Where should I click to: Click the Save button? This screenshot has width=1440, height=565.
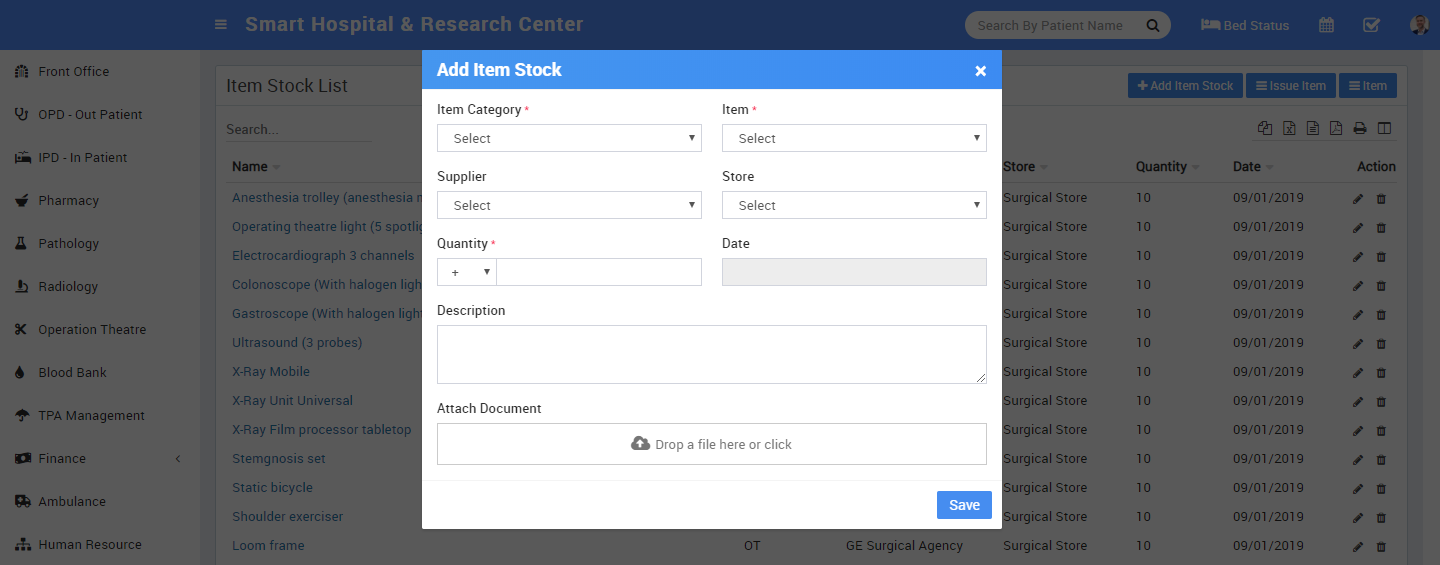[964, 505]
